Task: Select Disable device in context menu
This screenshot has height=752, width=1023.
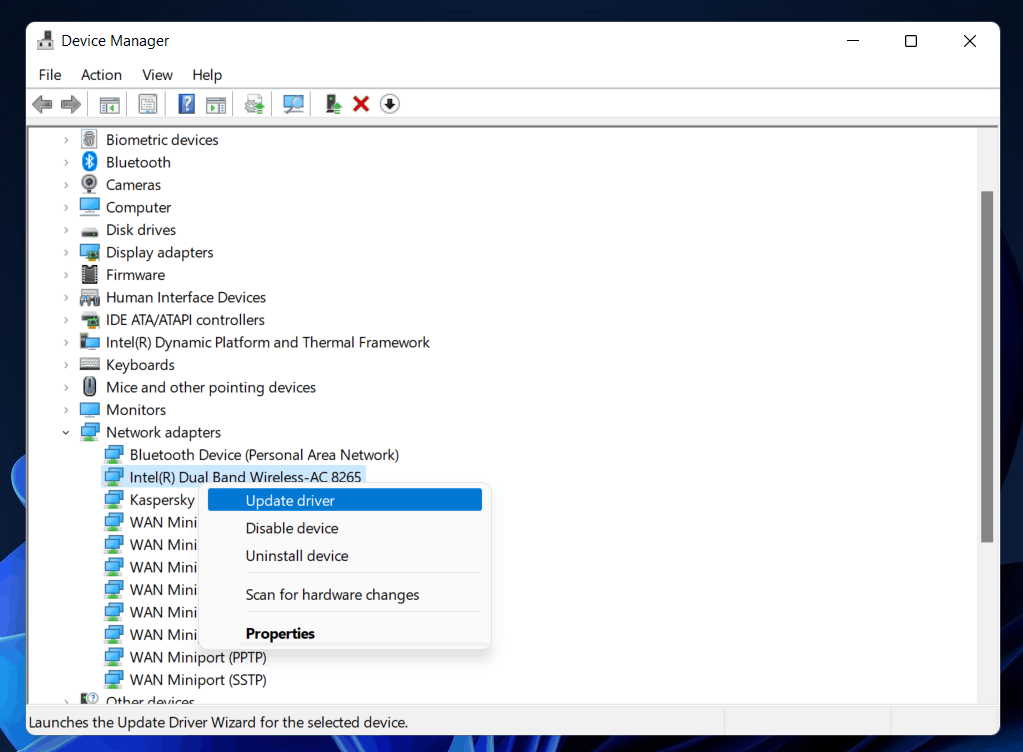Action: (292, 528)
